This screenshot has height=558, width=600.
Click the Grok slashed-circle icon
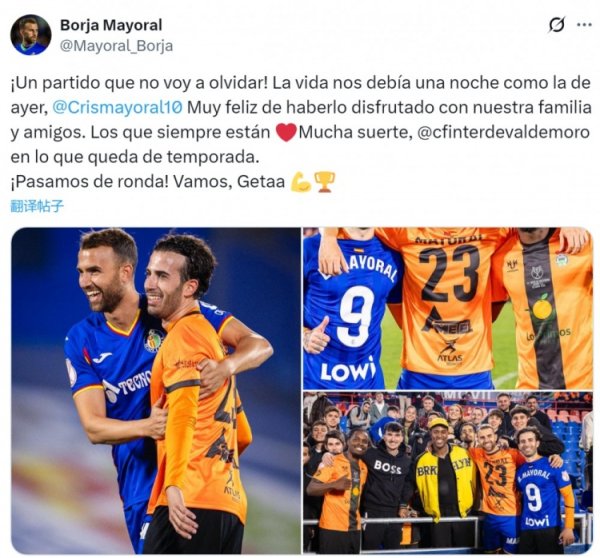coord(557,25)
